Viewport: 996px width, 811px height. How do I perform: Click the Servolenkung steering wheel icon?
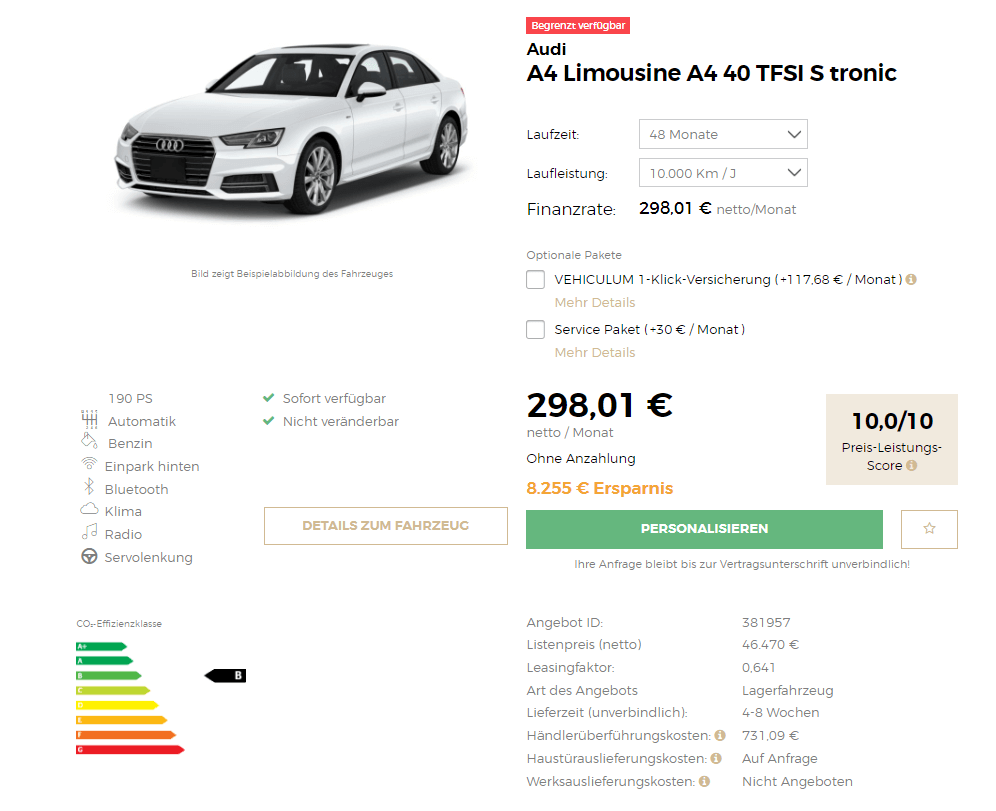[x=90, y=556]
